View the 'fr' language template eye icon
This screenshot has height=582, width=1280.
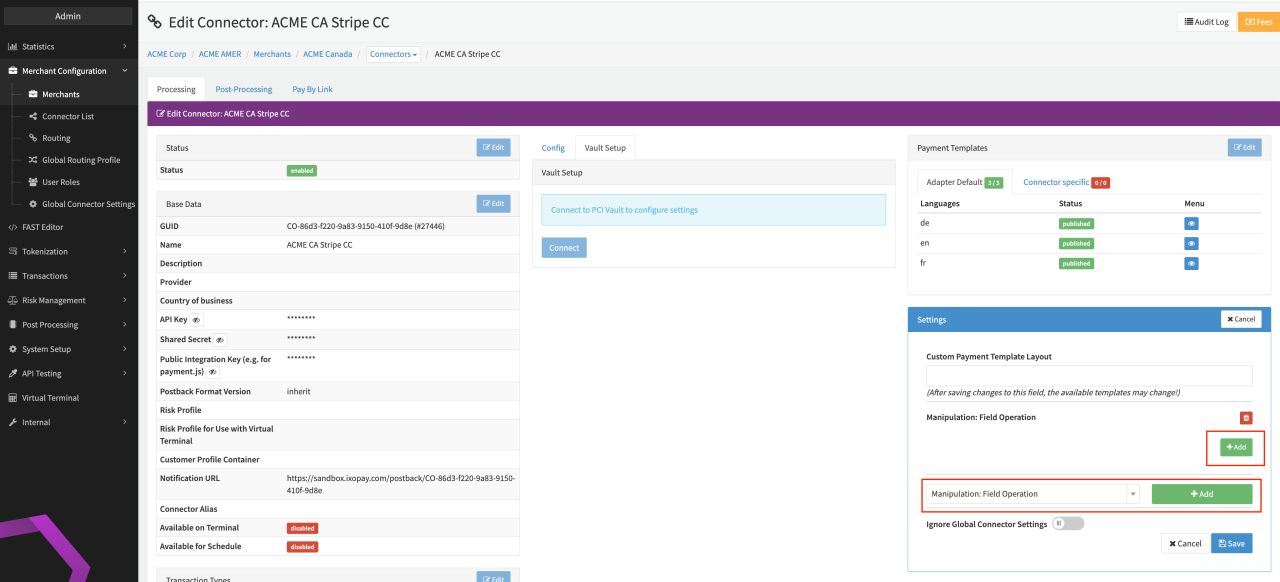[1191, 263]
